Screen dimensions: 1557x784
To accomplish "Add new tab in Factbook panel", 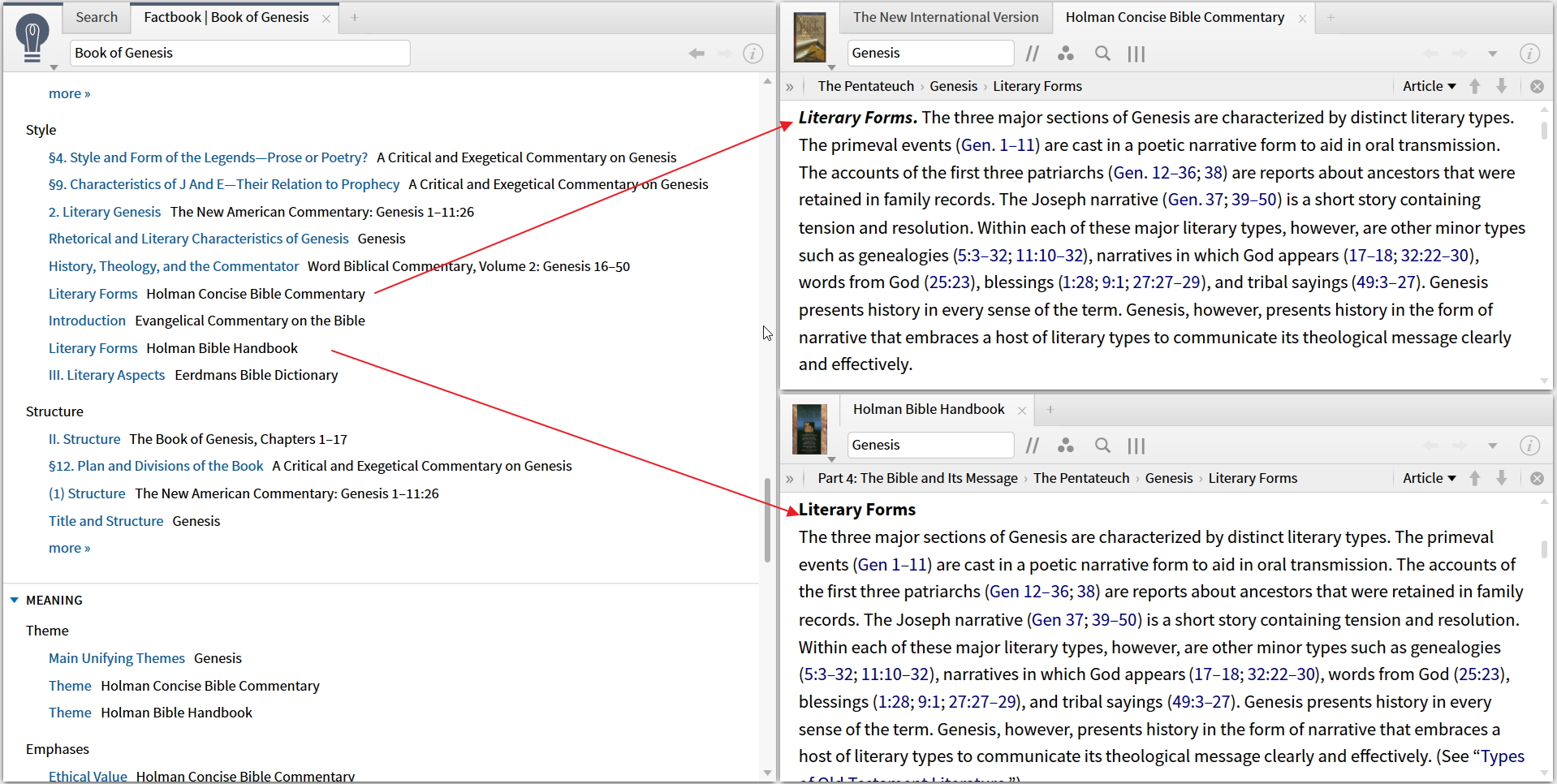I will coord(355,18).
